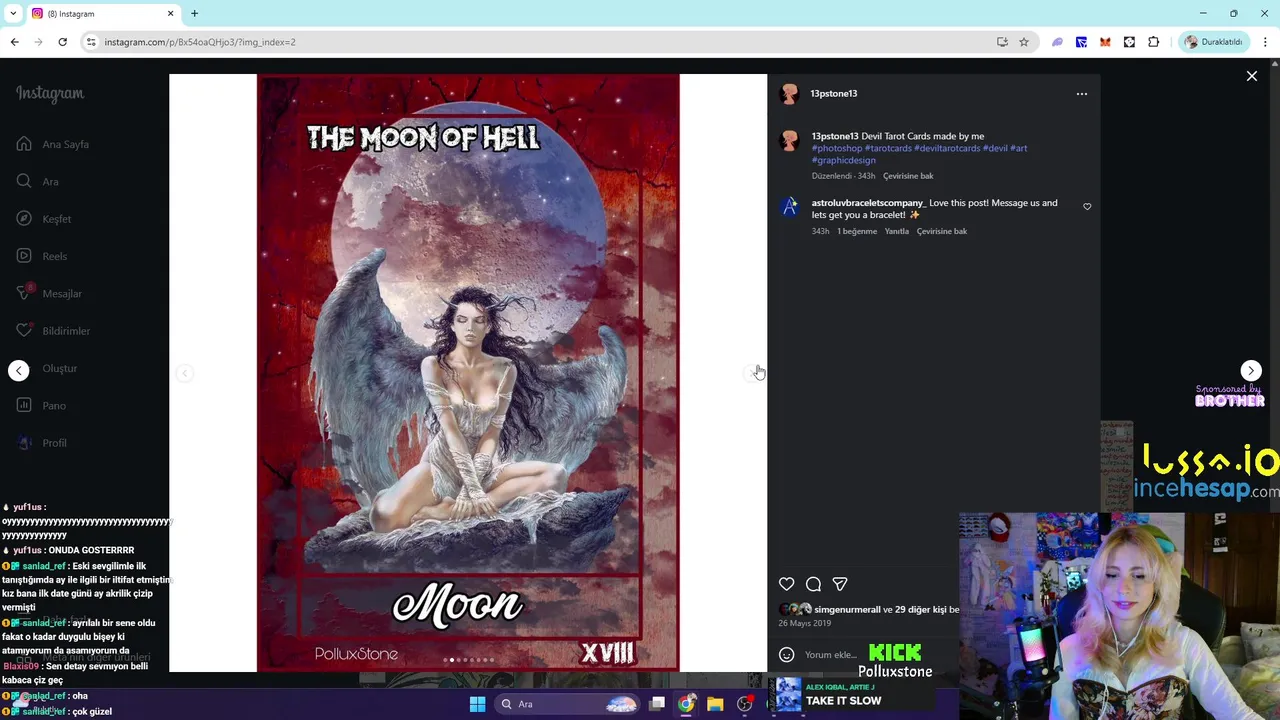
Task: Click Chrome icon in taskbar
Action: click(x=686, y=704)
